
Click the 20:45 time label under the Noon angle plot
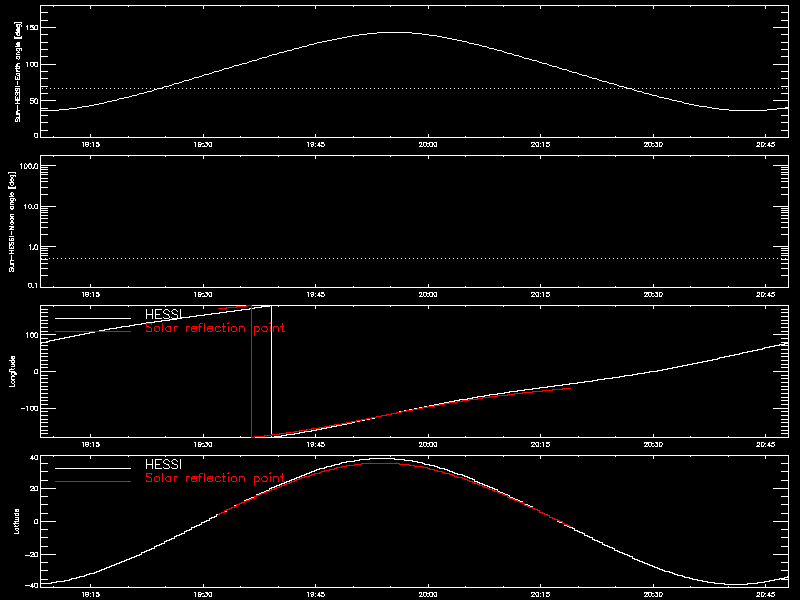pos(766,295)
